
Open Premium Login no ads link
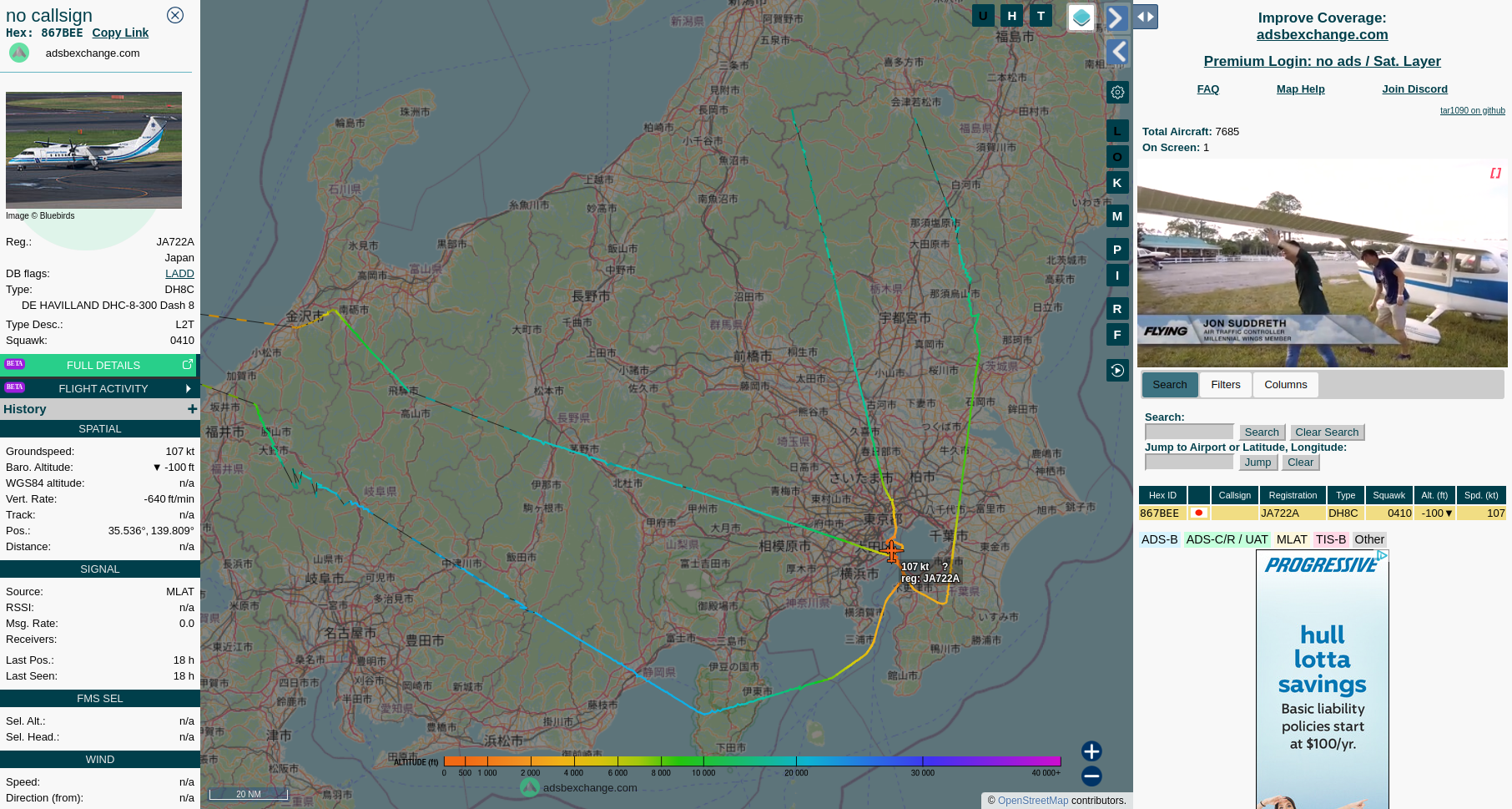1322,61
